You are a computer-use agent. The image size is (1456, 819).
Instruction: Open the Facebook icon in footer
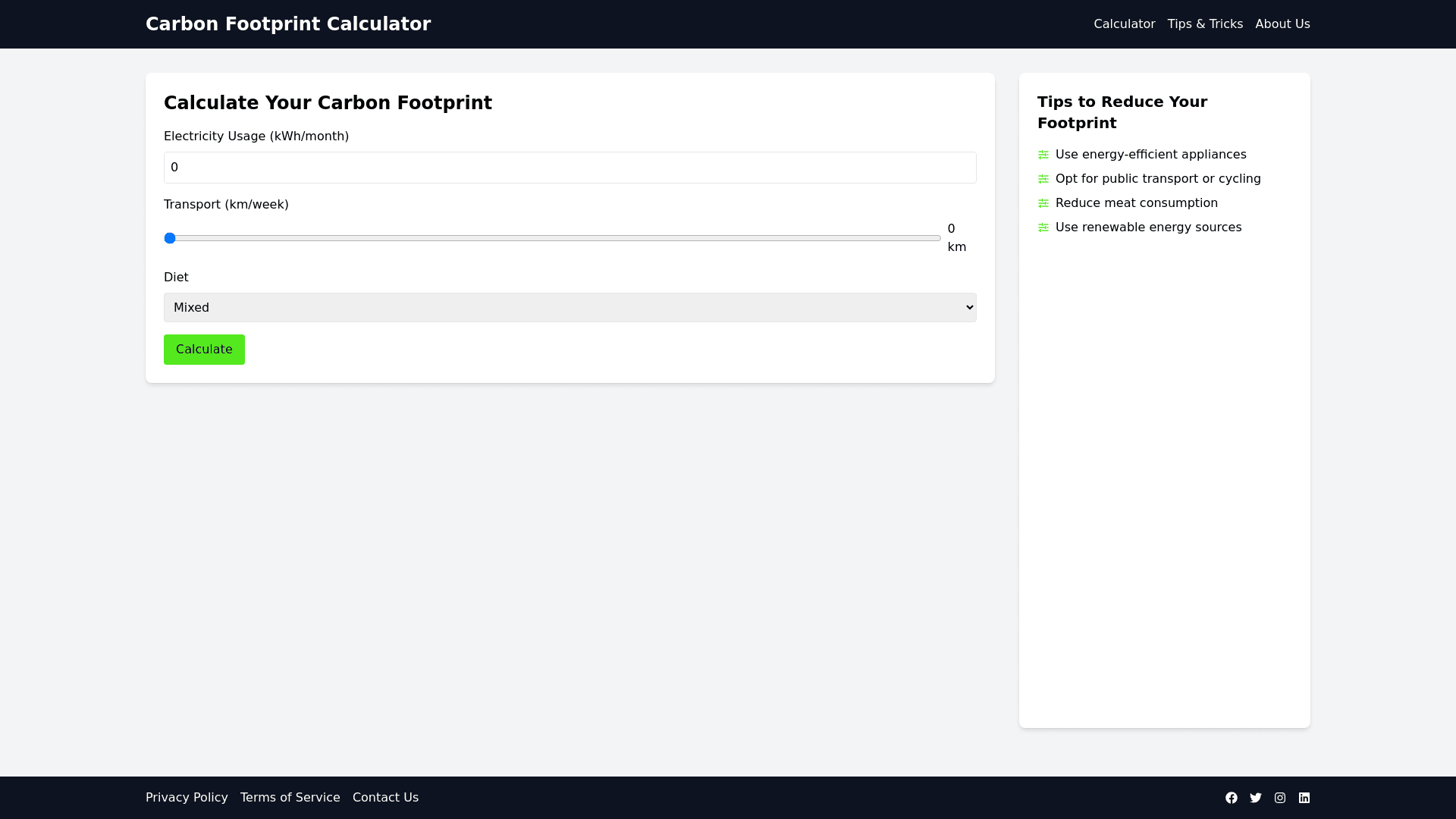[1232, 798]
